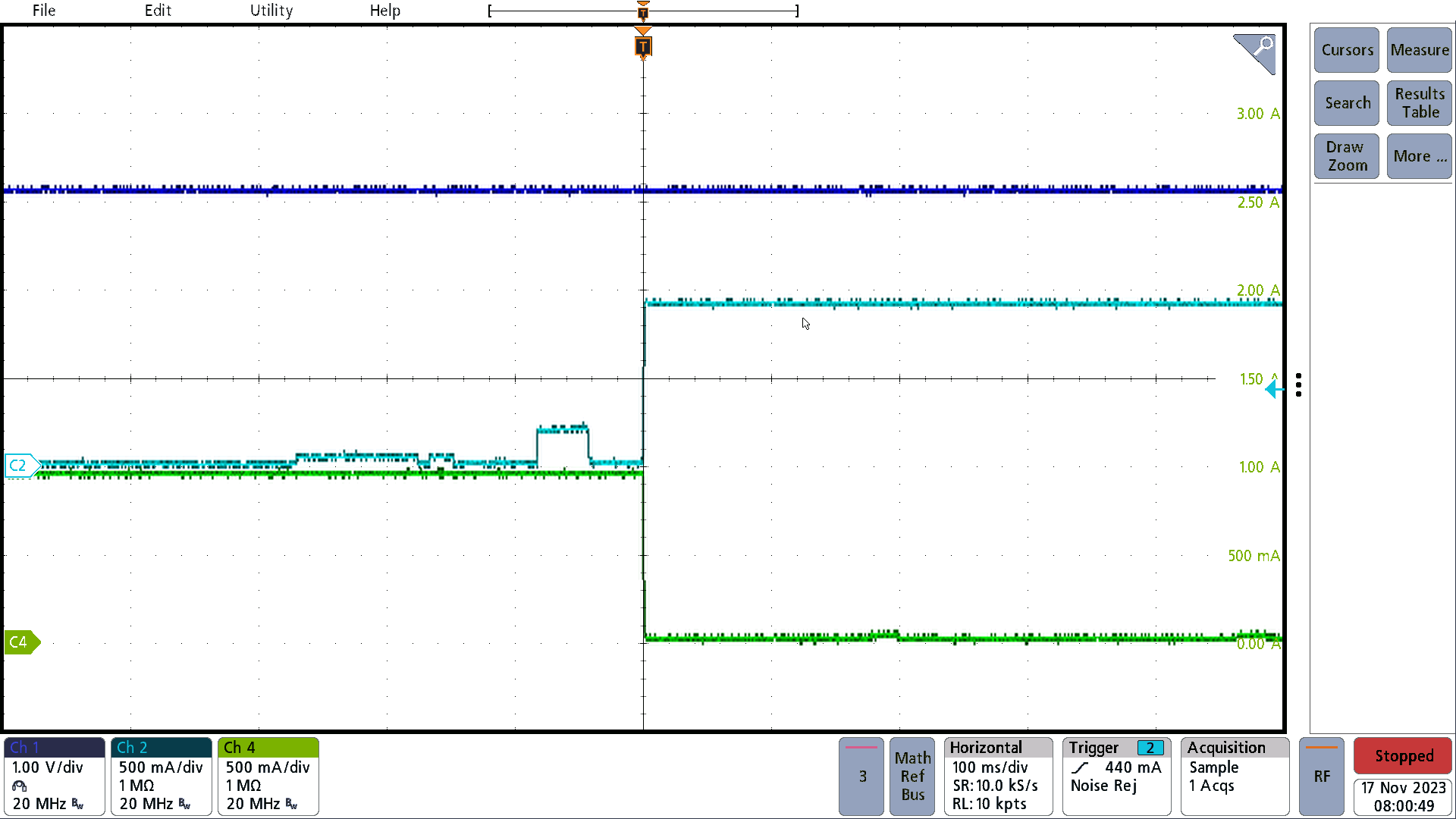Open the Results Table
Screen dimensions: 1456x819
tap(1420, 103)
